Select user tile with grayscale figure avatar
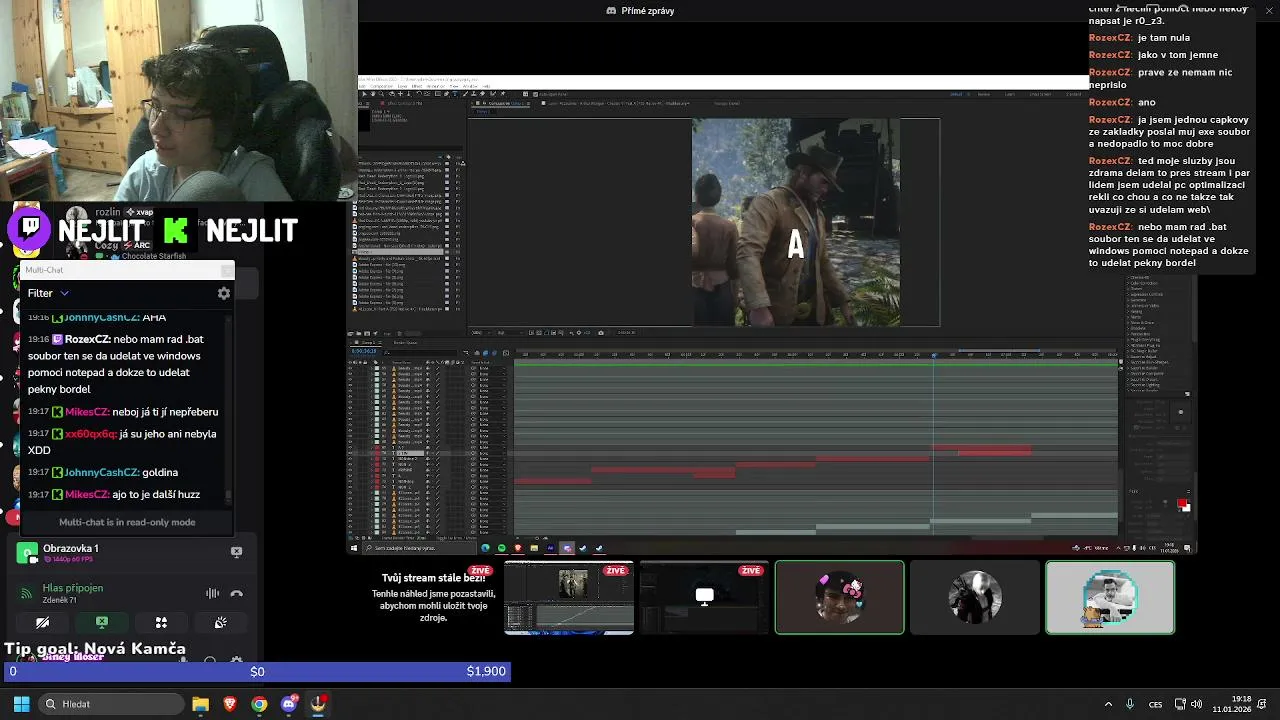Screen dimensions: 1280x720 [975, 598]
